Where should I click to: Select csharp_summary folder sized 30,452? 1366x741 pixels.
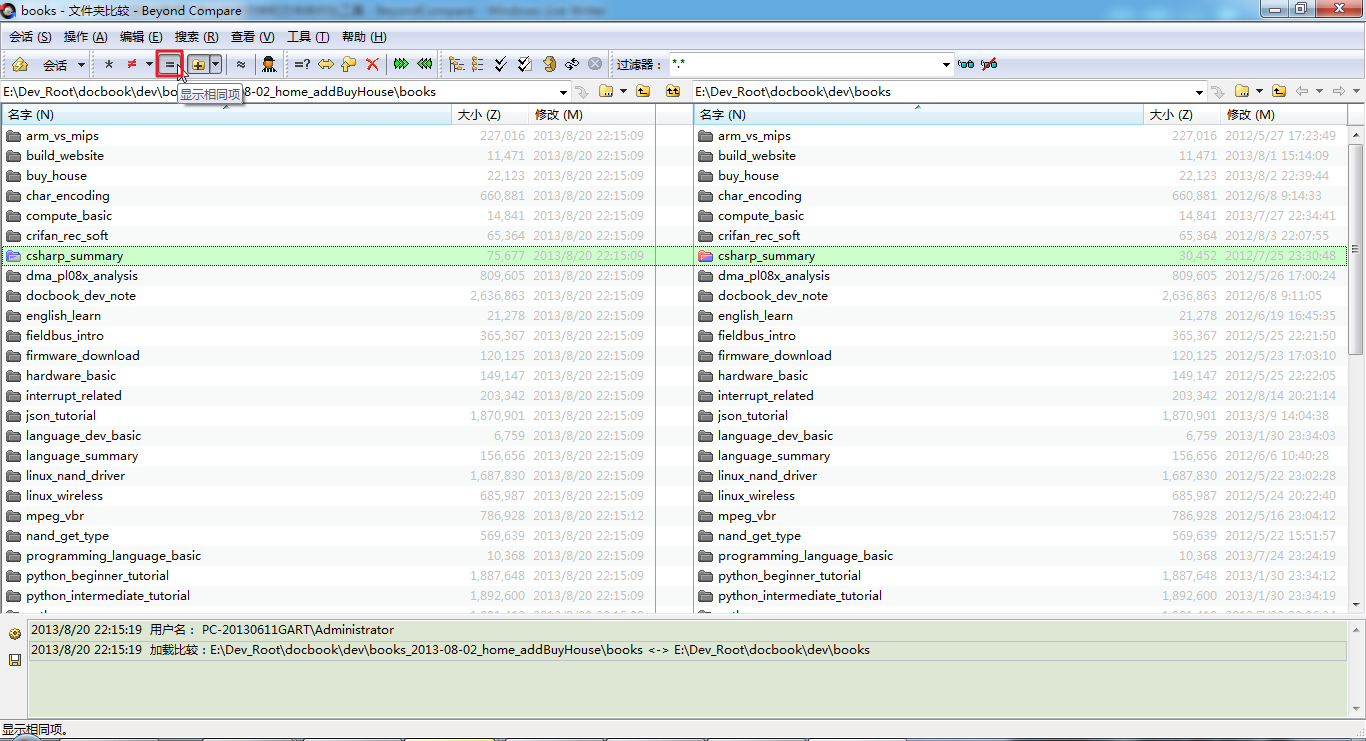(1020, 256)
